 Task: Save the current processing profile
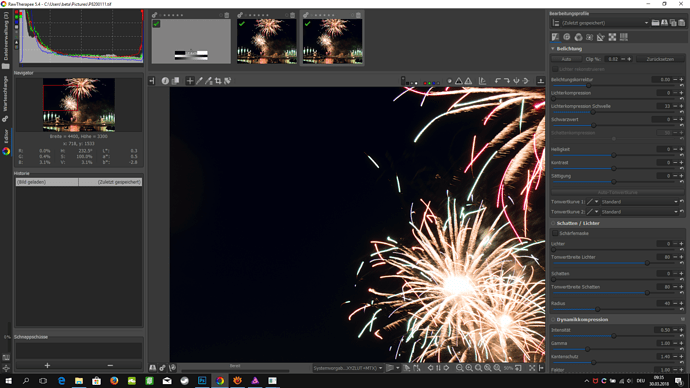click(x=664, y=23)
